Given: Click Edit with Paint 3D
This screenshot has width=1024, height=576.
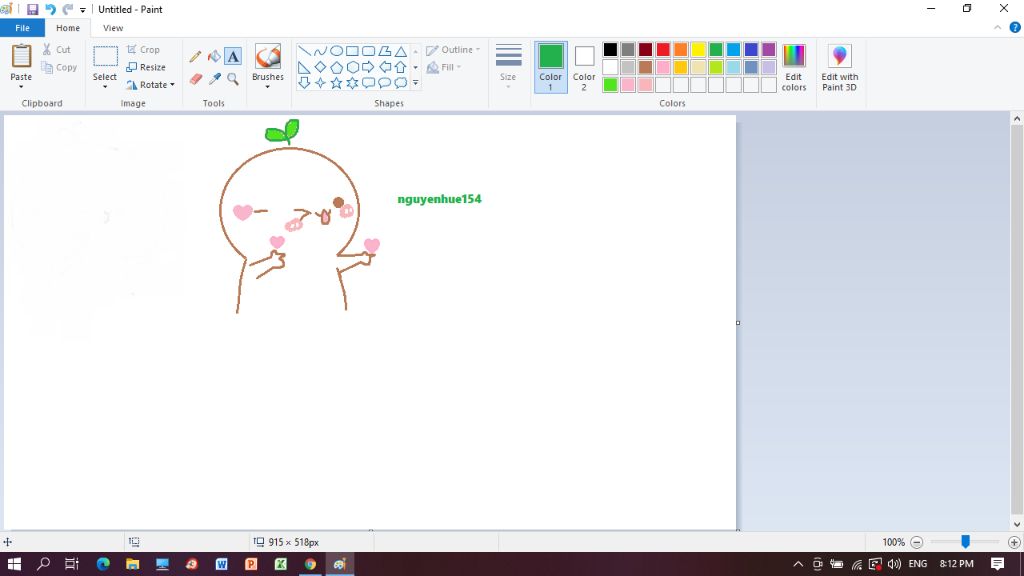Looking at the screenshot, I should click(839, 68).
